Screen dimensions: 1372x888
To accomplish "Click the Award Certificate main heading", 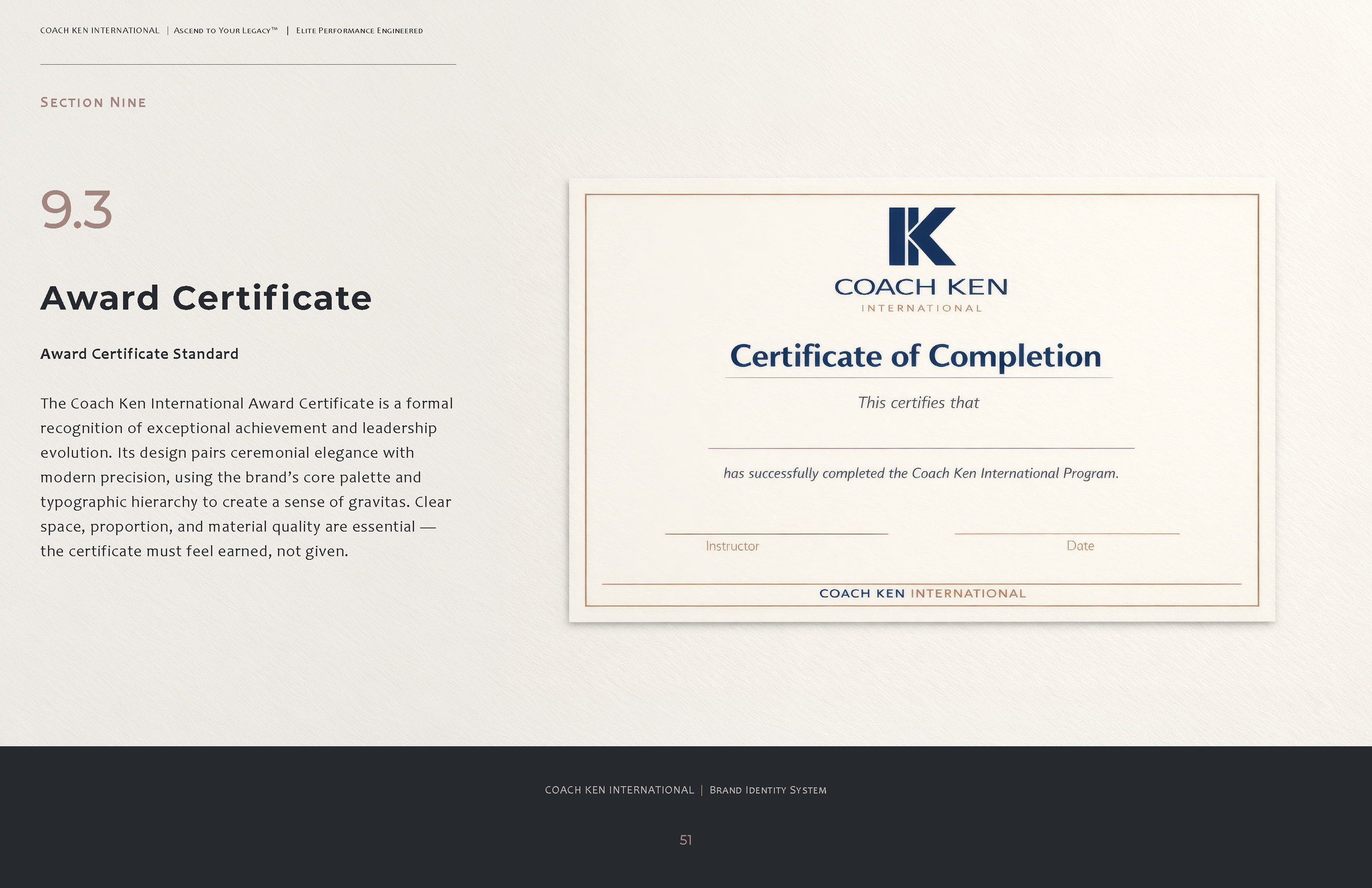I will click(x=206, y=299).
